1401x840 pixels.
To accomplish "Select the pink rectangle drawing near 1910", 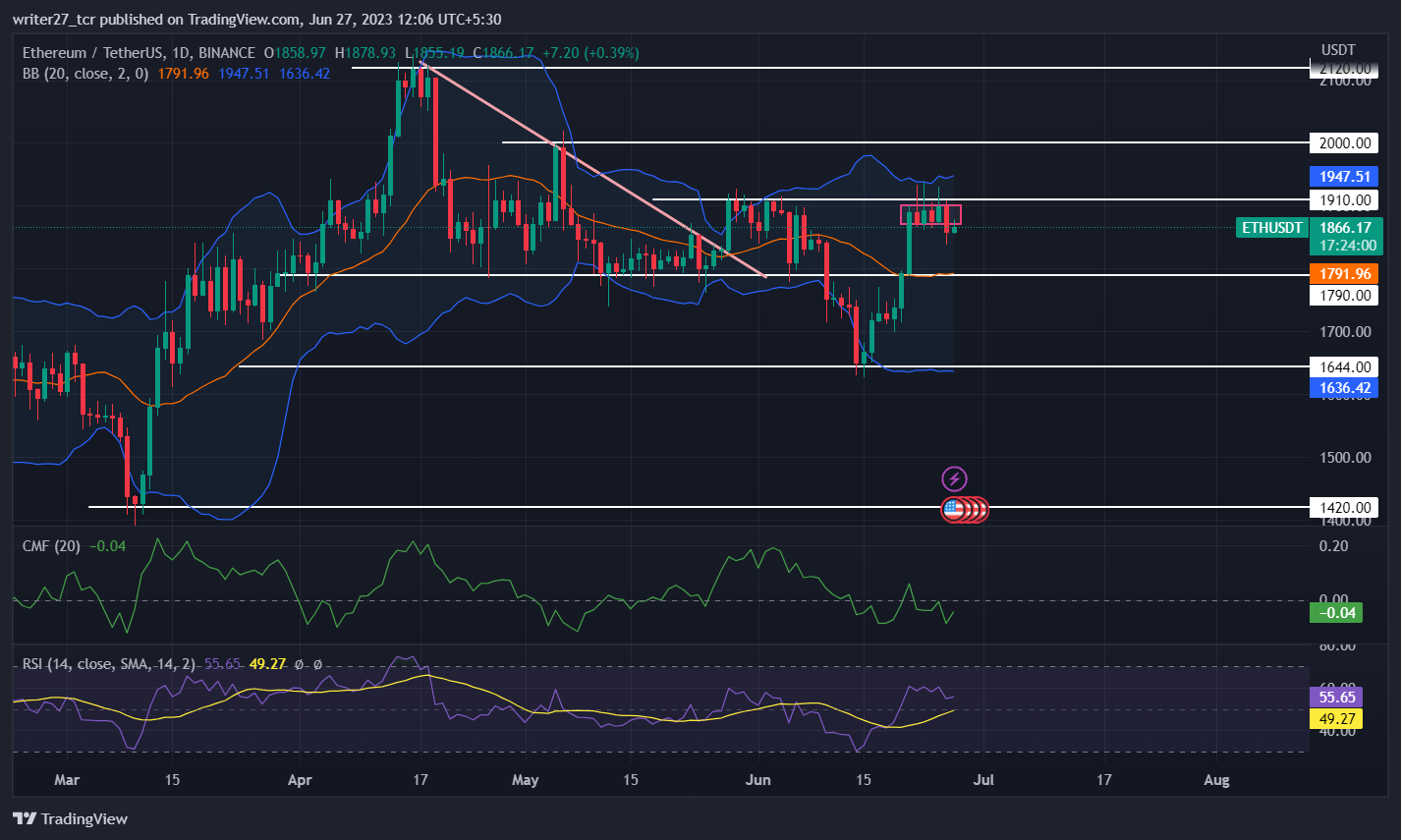I will 930,214.
